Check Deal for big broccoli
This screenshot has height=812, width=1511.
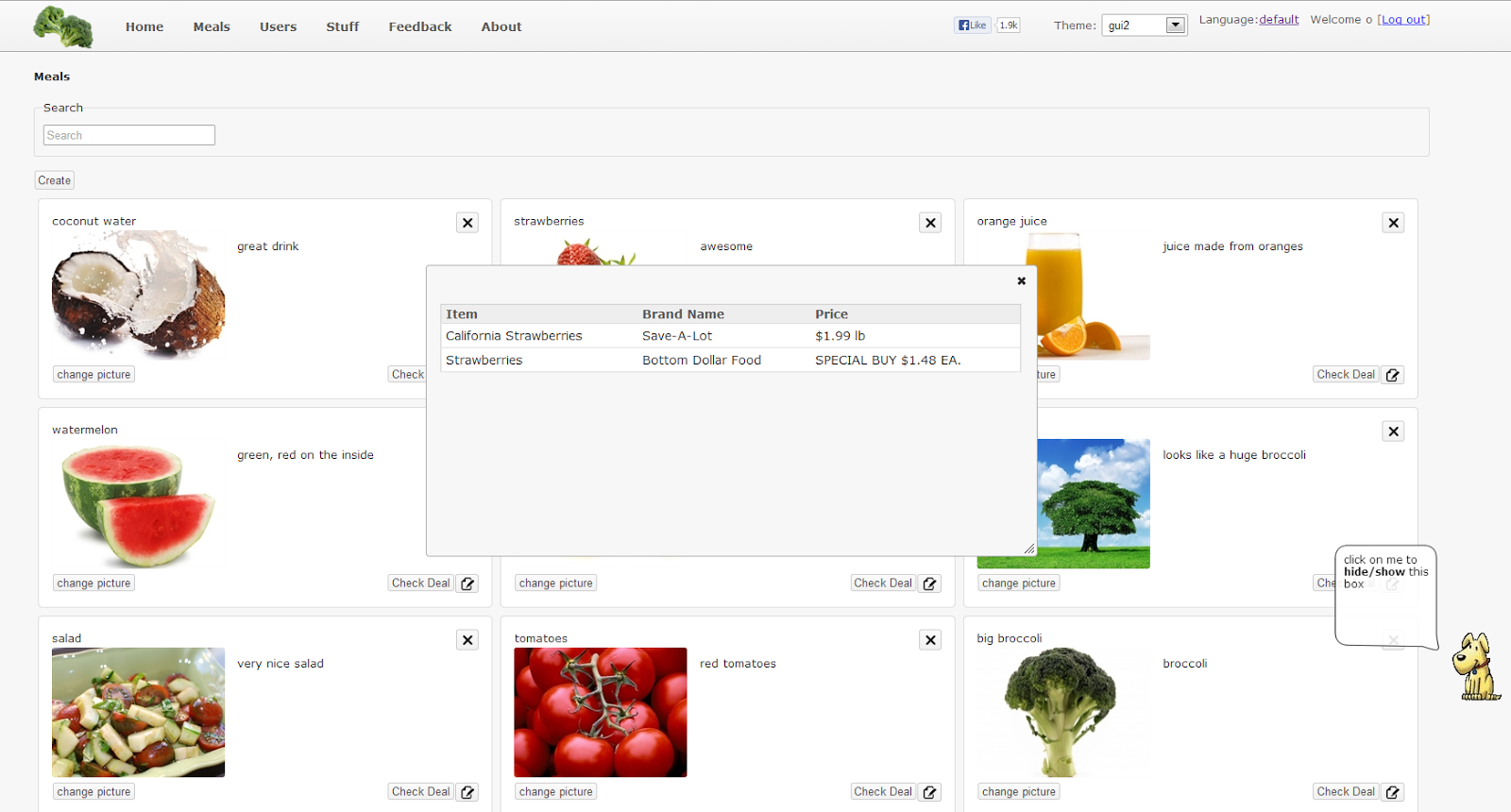(x=1346, y=792)
